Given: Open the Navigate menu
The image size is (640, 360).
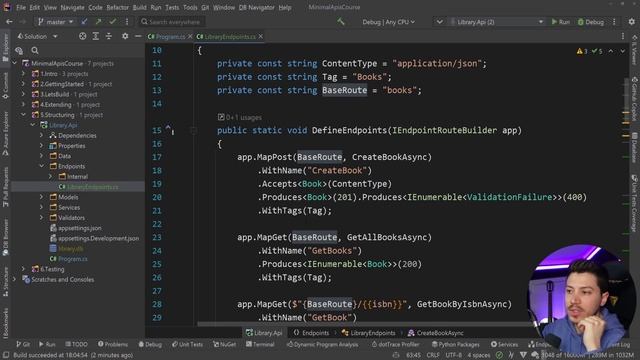Looking at the screenshot, I should 72,7.
